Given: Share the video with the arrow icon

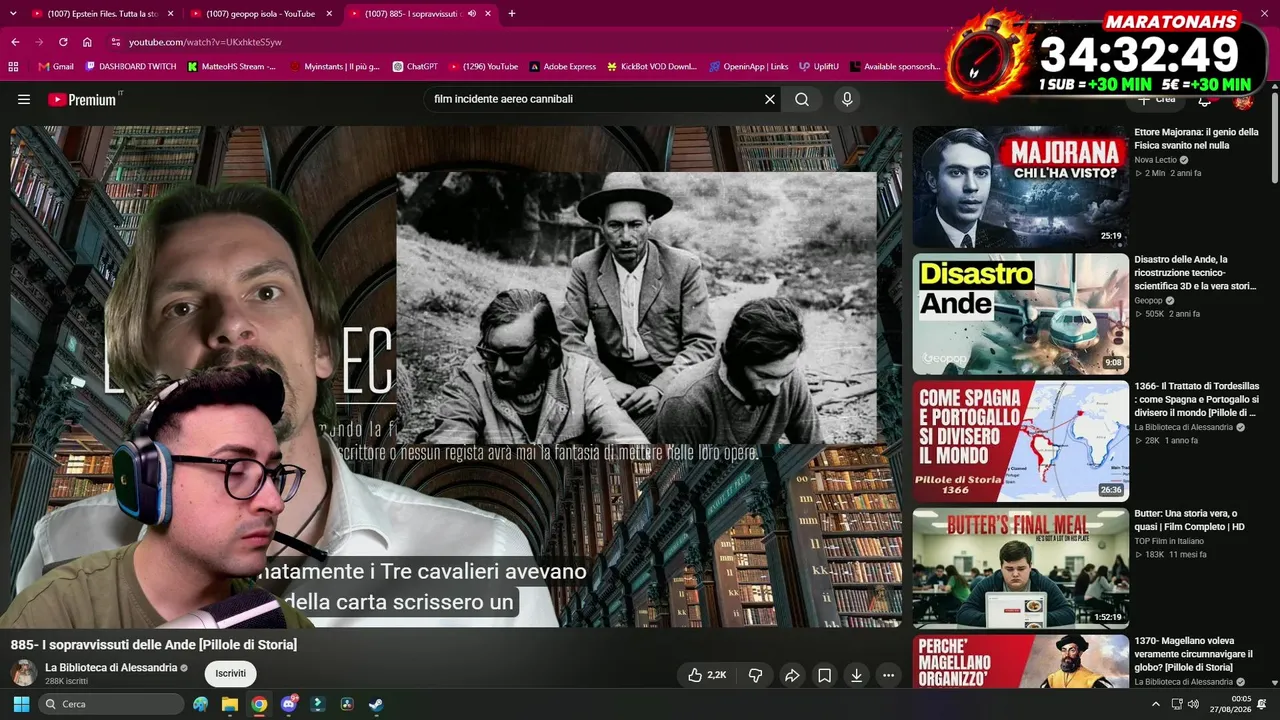Looking at the screenshot, I should tap(792, 675).
